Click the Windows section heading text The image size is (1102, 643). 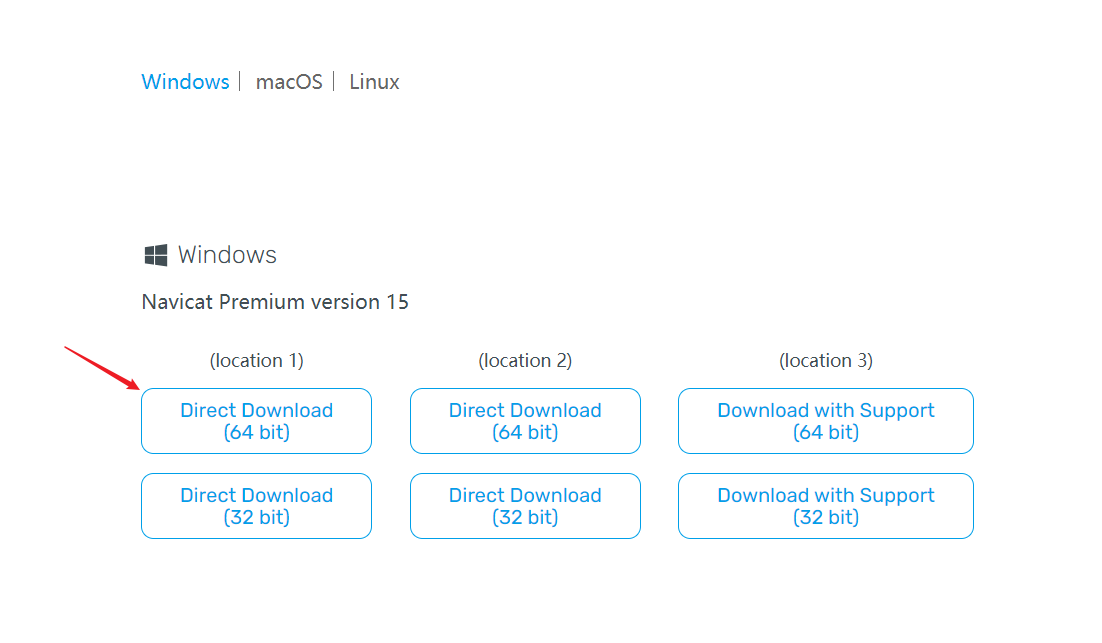click(x=227, y=255)
